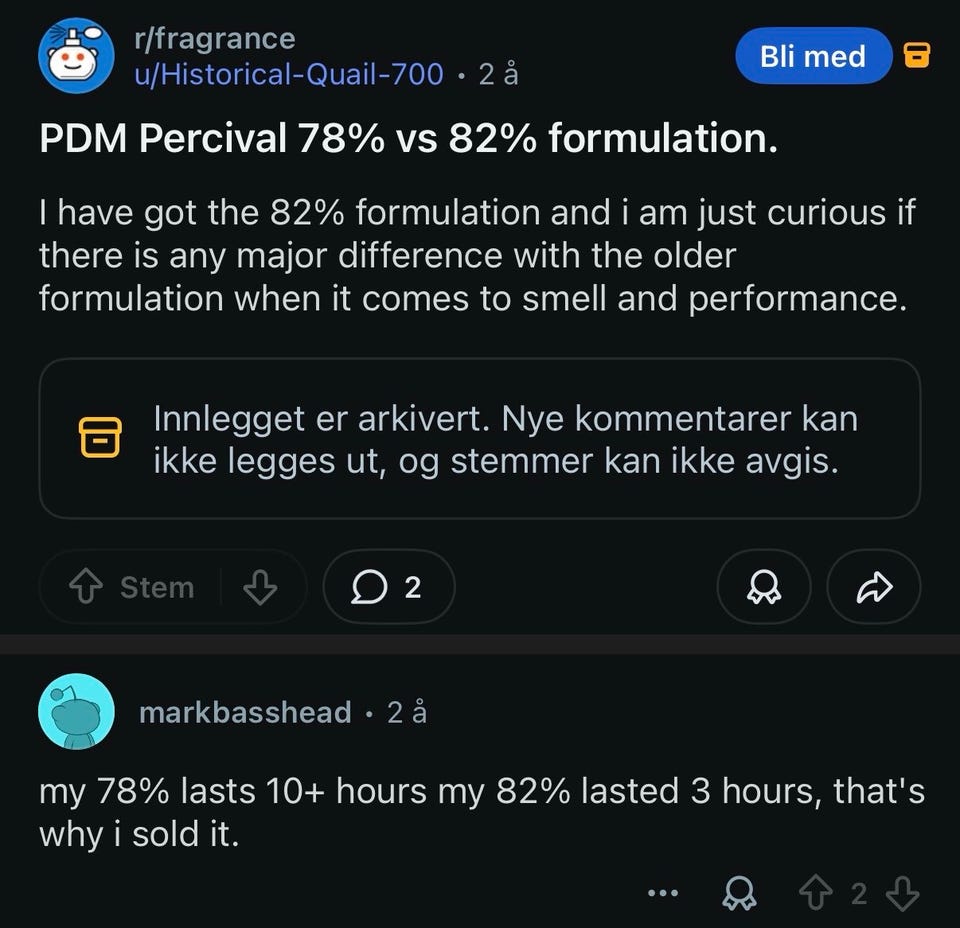
Task: Open the r/fragrance subreddit avatar
Action: pyautogui.click(x=77, y=56)
